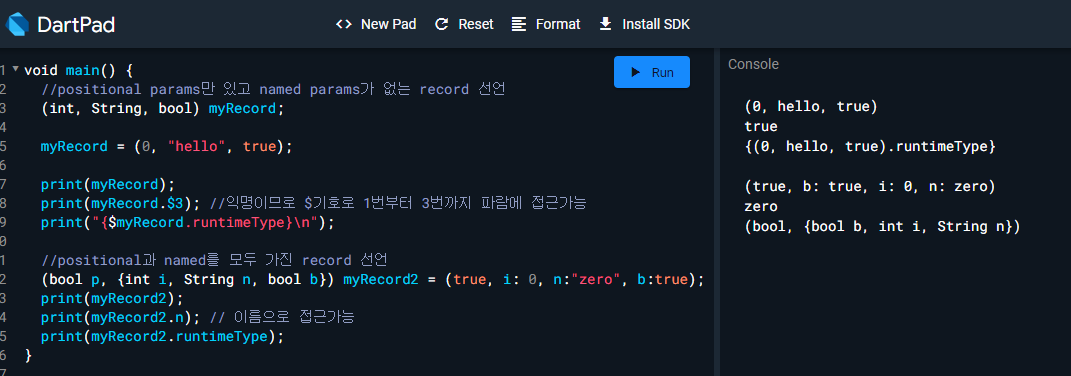Click the Format lines icon
Viewport: 1071px width, 376px height.
pos(519,24)
